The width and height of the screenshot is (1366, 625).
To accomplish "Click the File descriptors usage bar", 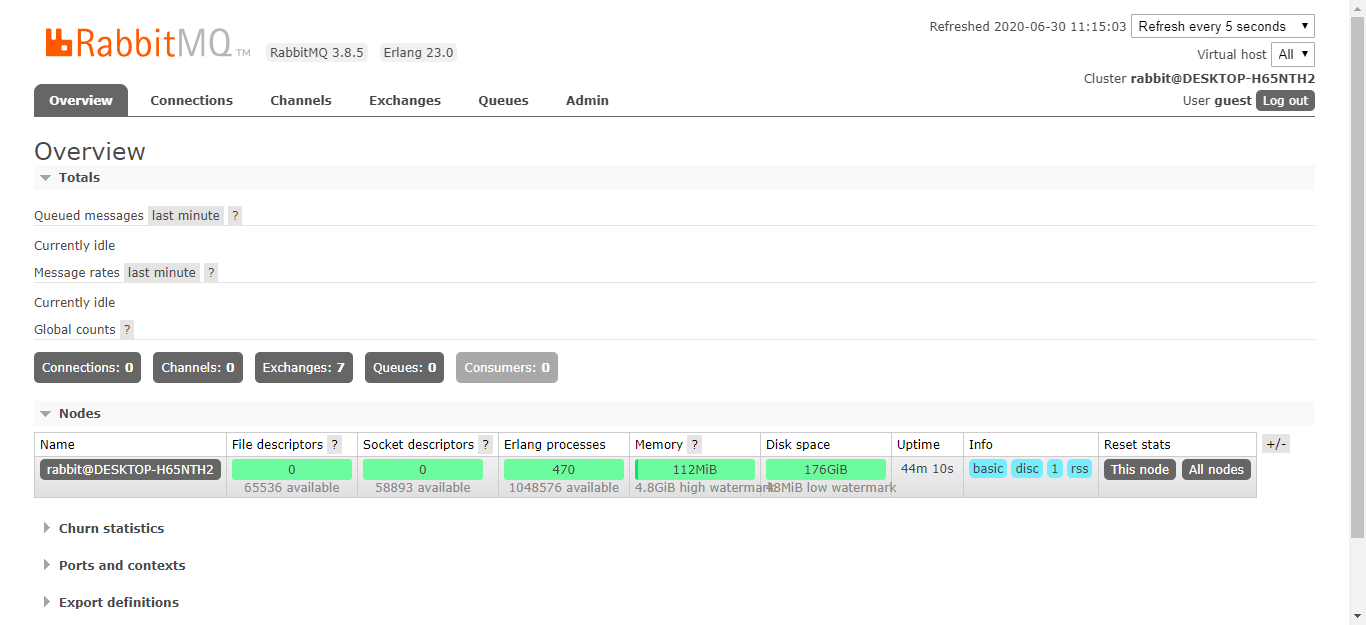I will click(x=292, y=469).
